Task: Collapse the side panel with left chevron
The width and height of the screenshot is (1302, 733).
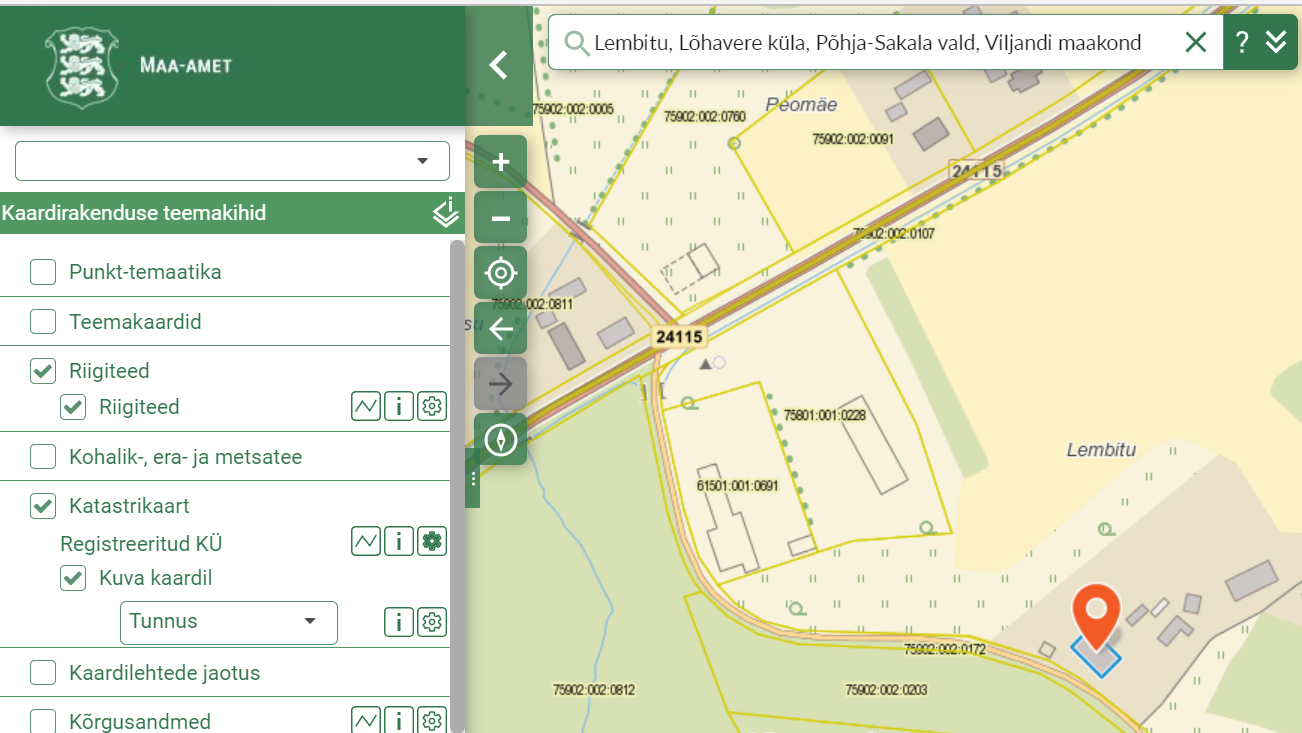Action: (x=498, y=66)
